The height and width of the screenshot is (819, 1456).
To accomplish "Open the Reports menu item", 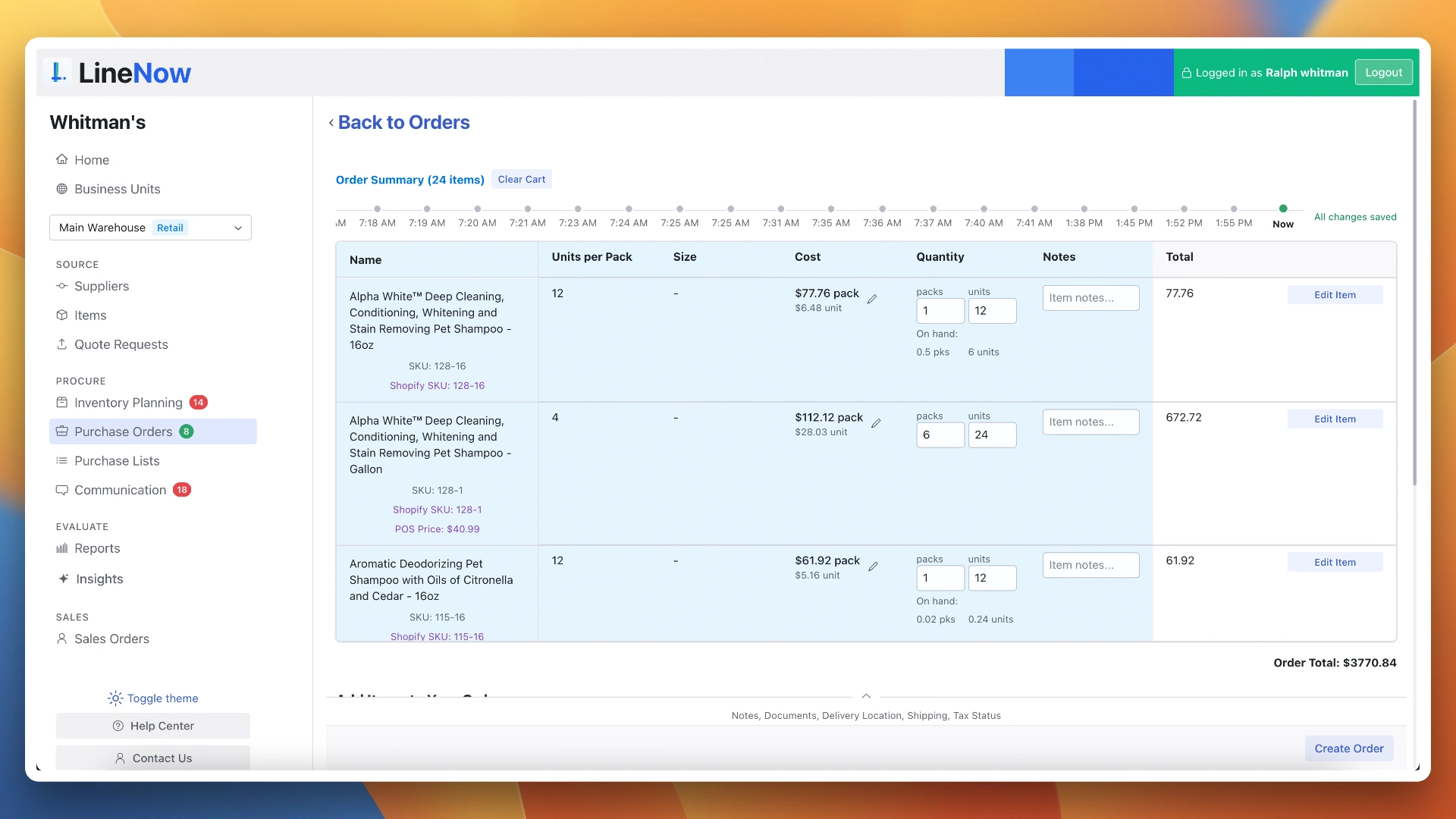I will 97,548.
